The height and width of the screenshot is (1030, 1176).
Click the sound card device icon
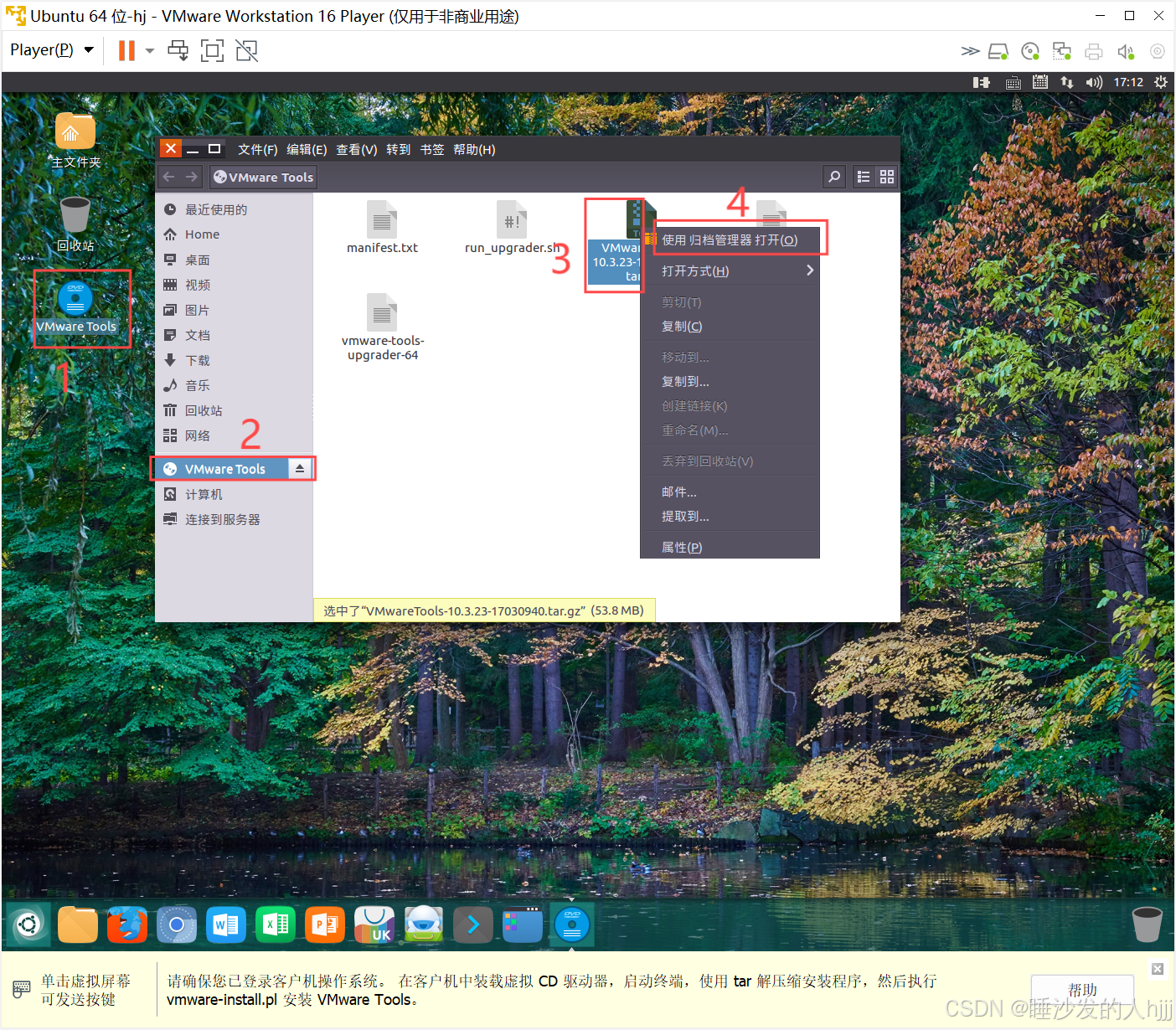[1126, 52]
